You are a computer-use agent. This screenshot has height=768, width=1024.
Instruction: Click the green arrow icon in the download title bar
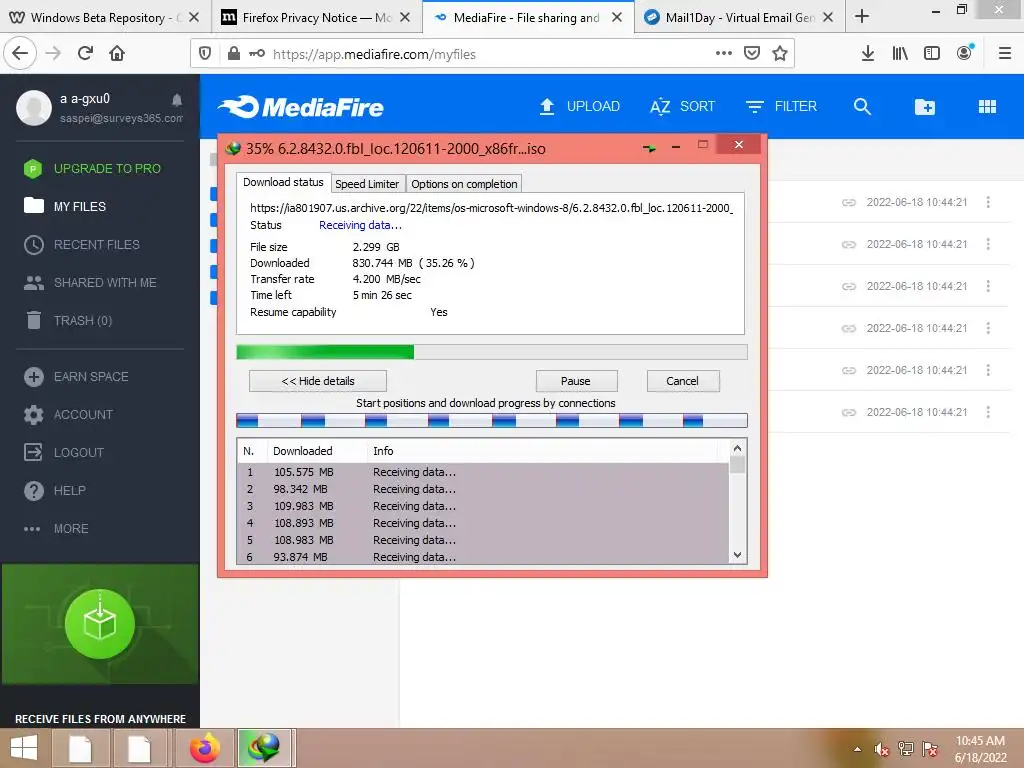click(x=649, y=148)
